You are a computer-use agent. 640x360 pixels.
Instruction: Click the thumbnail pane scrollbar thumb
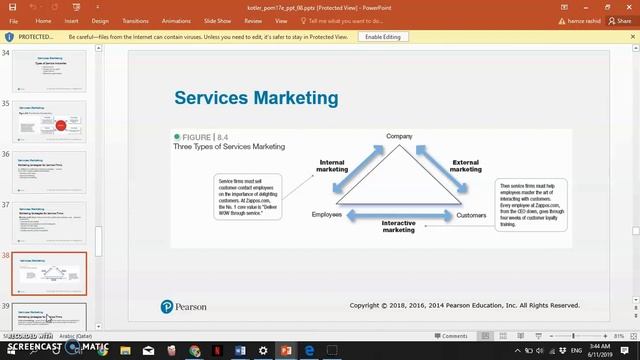[x=98, y=242]
